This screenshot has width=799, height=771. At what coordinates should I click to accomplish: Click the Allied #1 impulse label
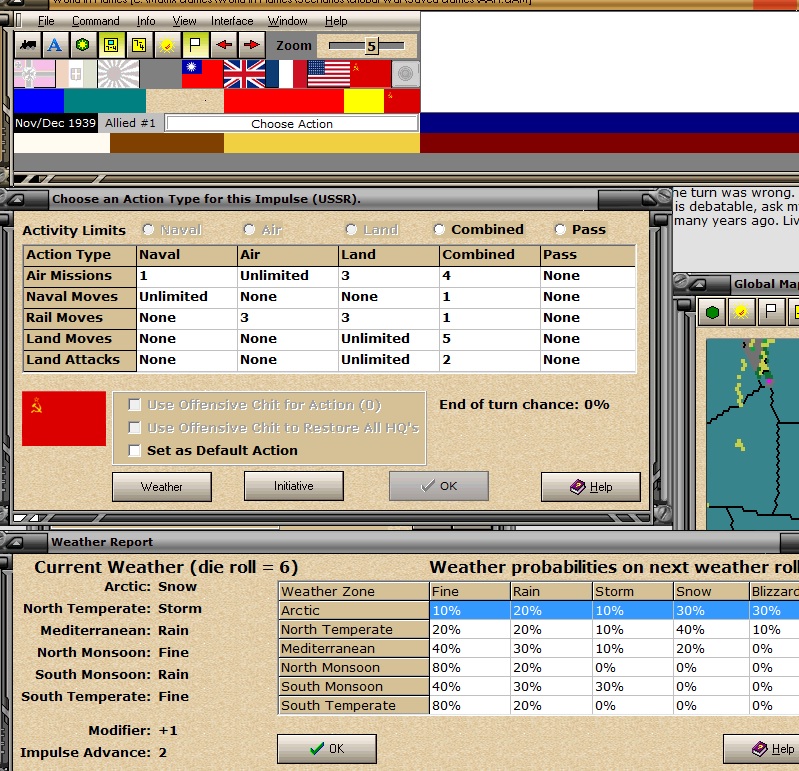[x=130, y=123]
